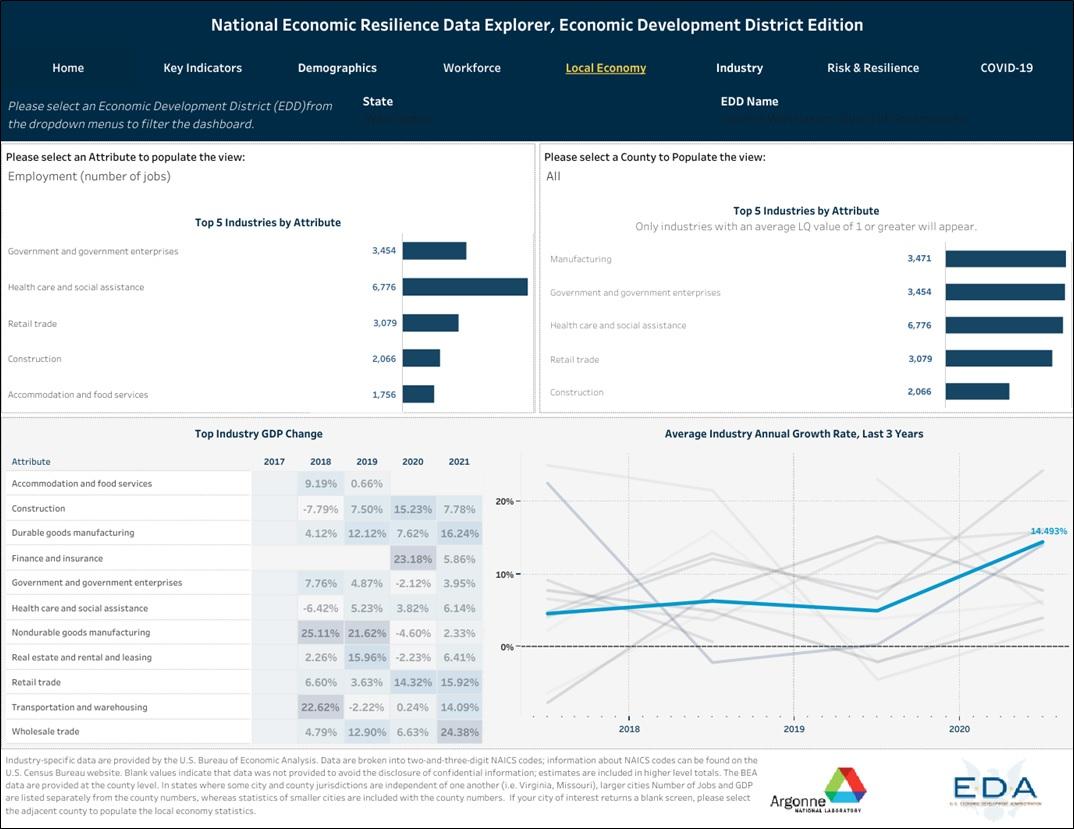Image resolution: width=1074 pixels, height=829 pixels.
Task: Open the Risk & Resilience page
Action: 872,67
